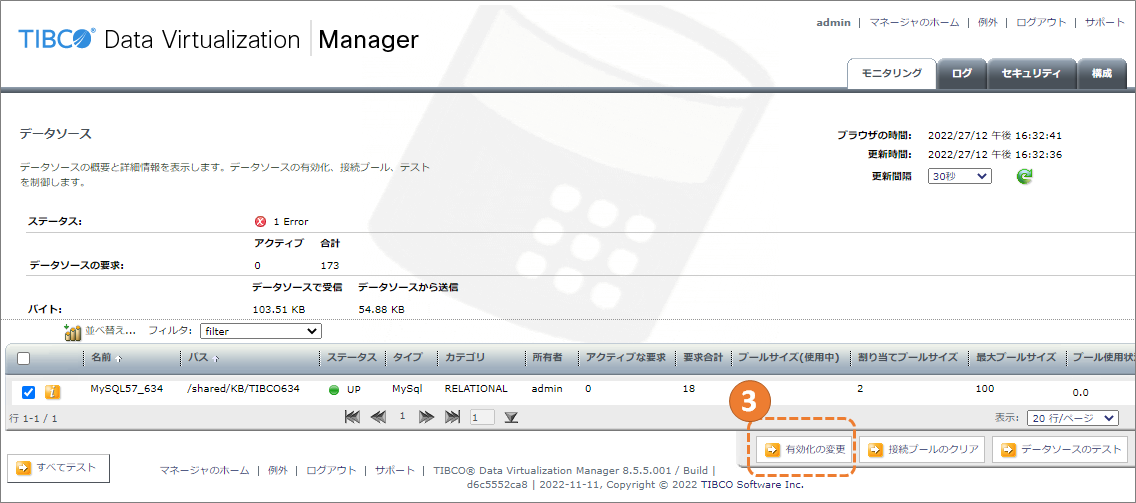Click ログアウト link in header
1136x503 pixels.
[1041, 22]
